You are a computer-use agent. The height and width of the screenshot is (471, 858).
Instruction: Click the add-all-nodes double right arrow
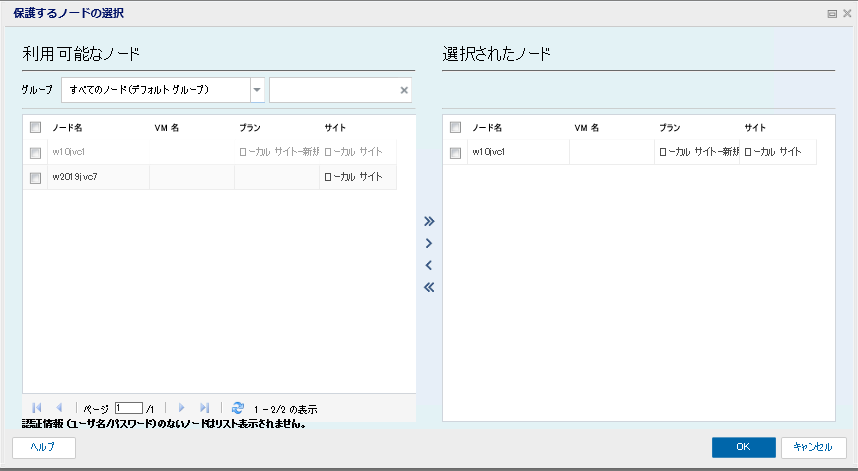pos(429,221)
